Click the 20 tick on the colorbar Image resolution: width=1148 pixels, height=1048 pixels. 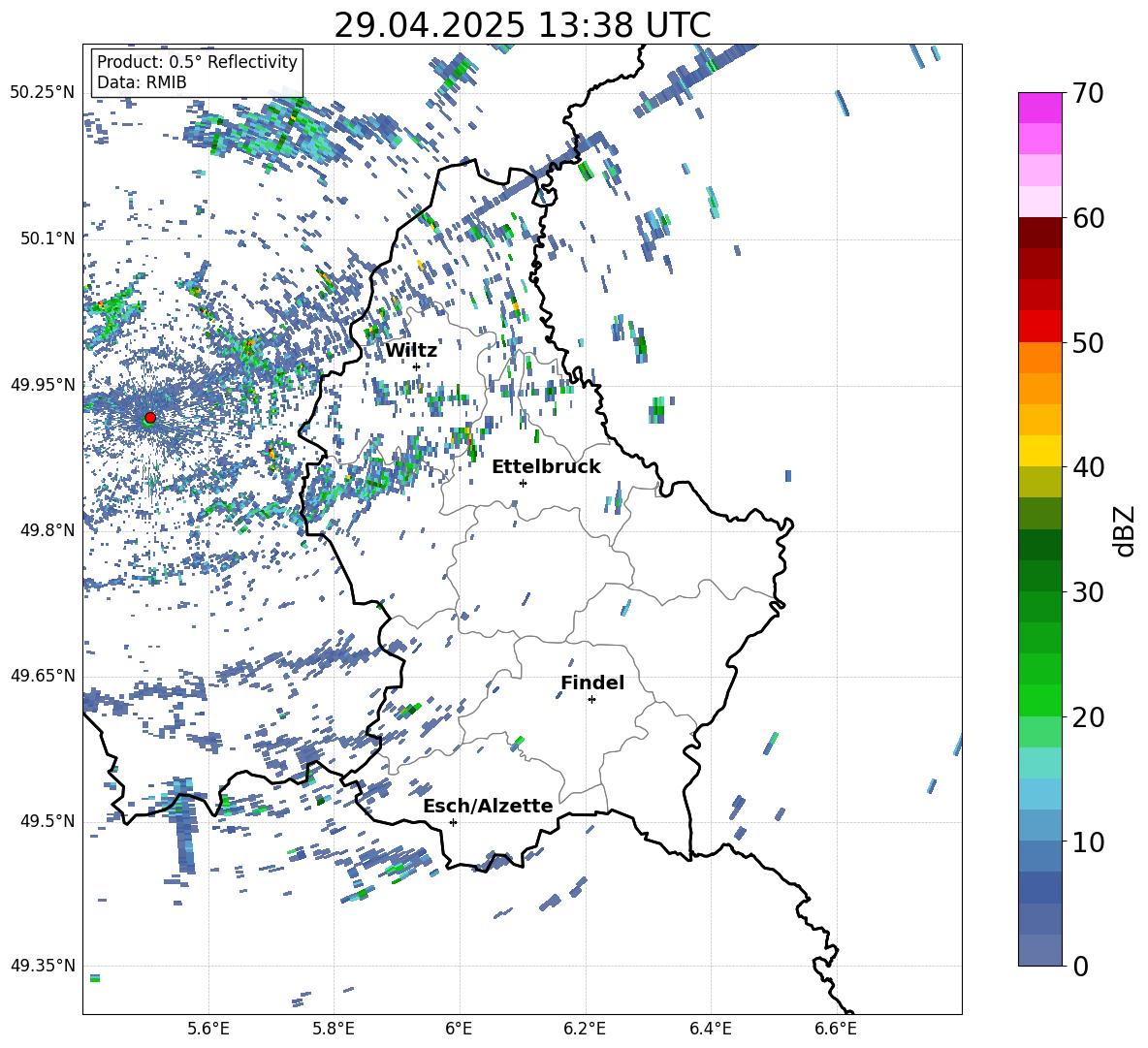point(1088,717)
